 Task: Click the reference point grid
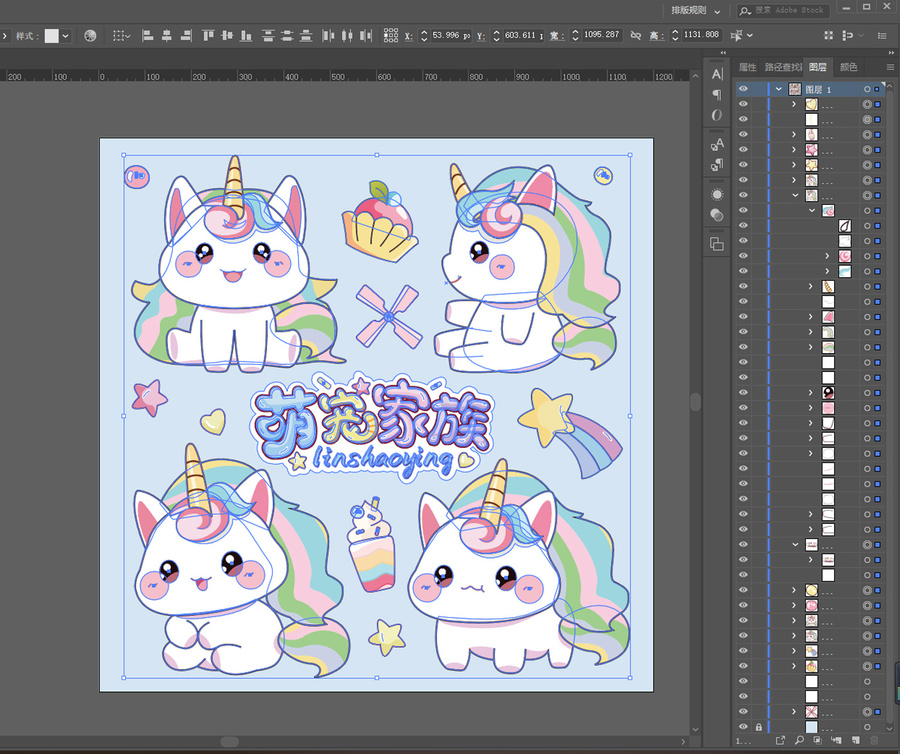point(391,35)
